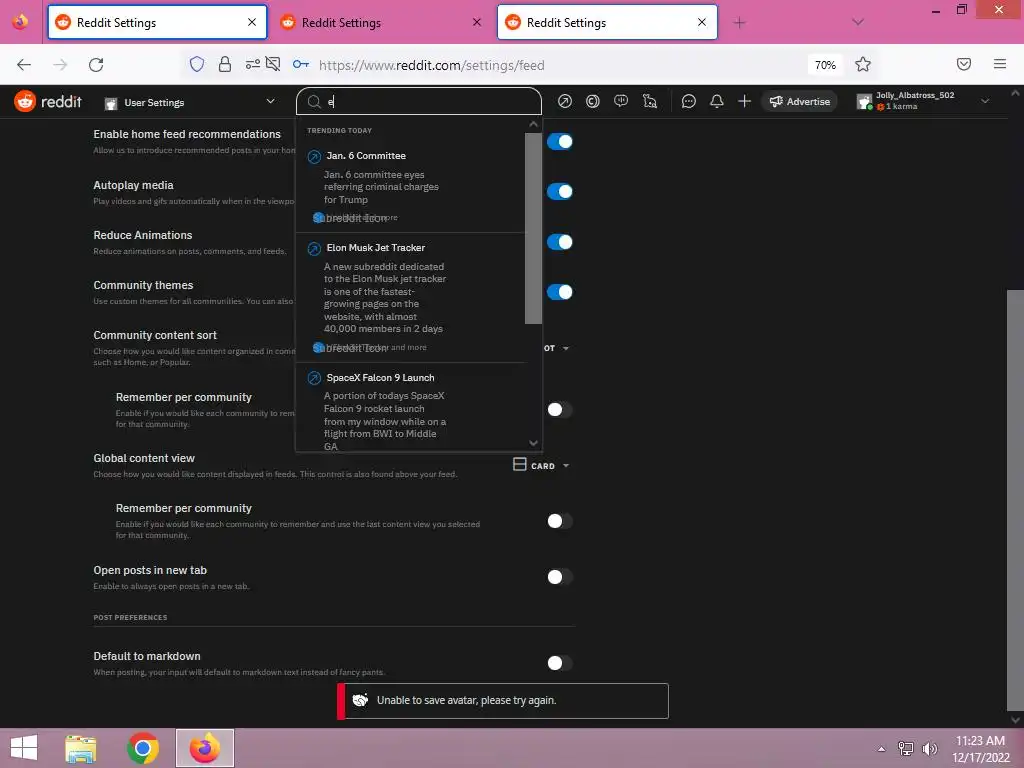This screenshot has width=1024, height=768.
Task: Click the Reddit logo home icon
Action: [x=25, y=101]
